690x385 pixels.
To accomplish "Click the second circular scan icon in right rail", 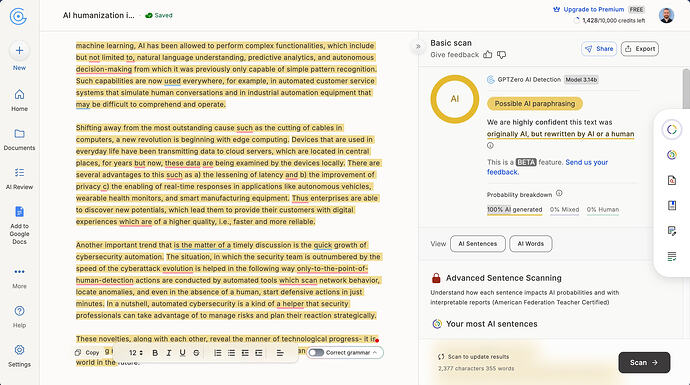I will 672,155.
